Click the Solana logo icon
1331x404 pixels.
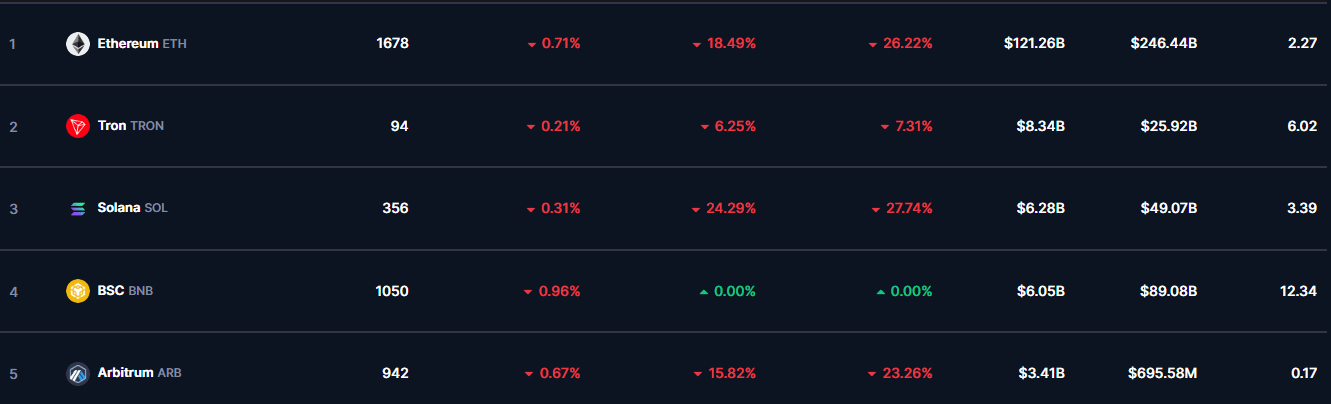(x=78, y=208)
